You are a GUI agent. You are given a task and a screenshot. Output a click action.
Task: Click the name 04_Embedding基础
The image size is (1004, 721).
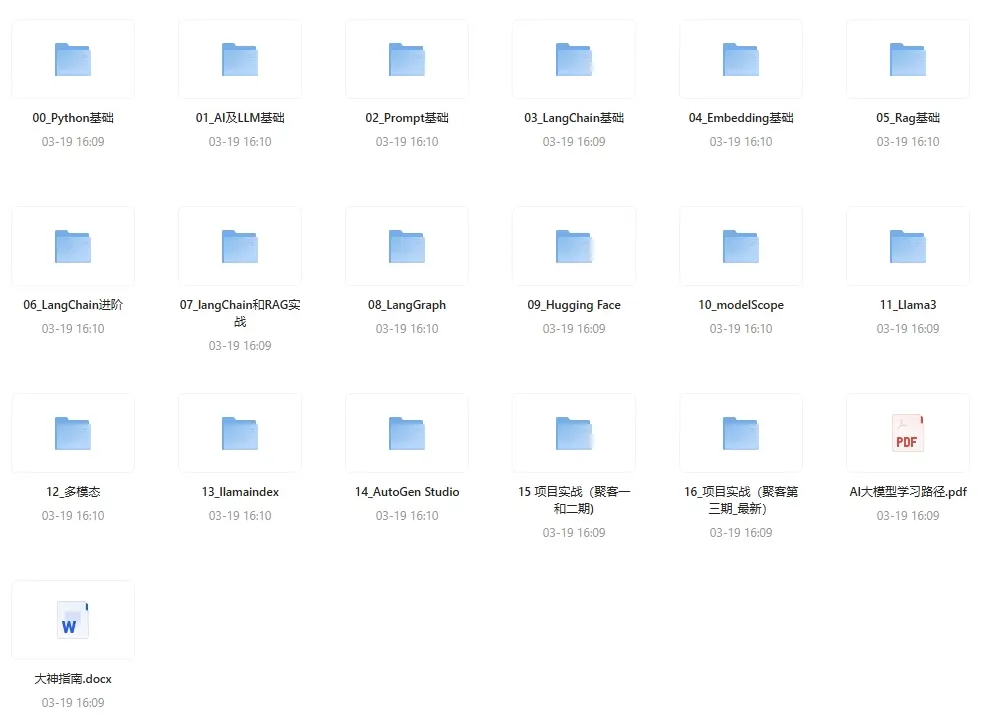tap(741, 118)
